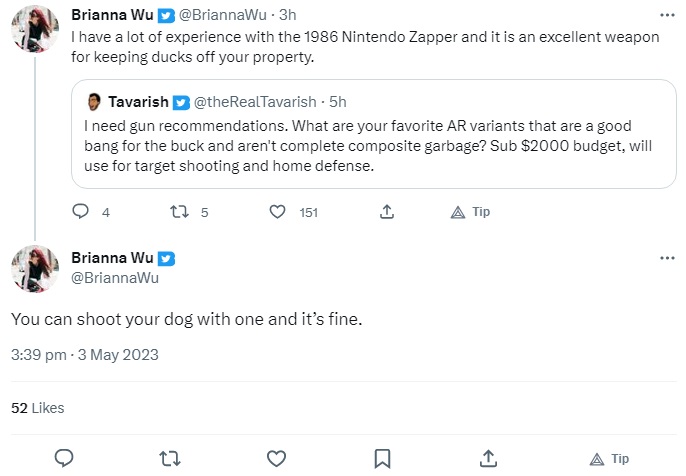Open the @BriannaWu handle below the name
This screenshot has height=476, width=686.
[x=115, y=278]
